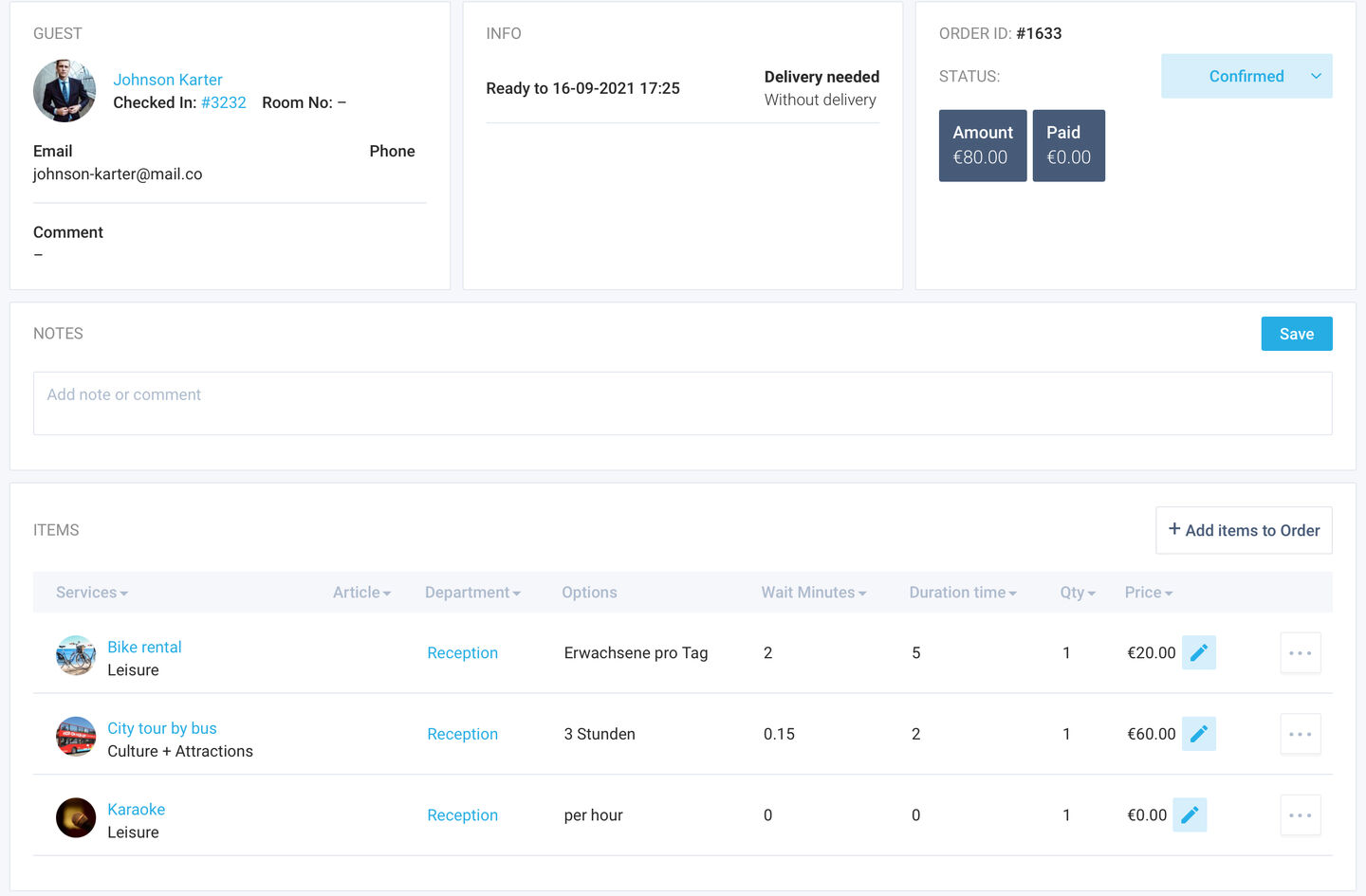
Task: Open the Karaoke service link
Action: [x=137, y=809]
